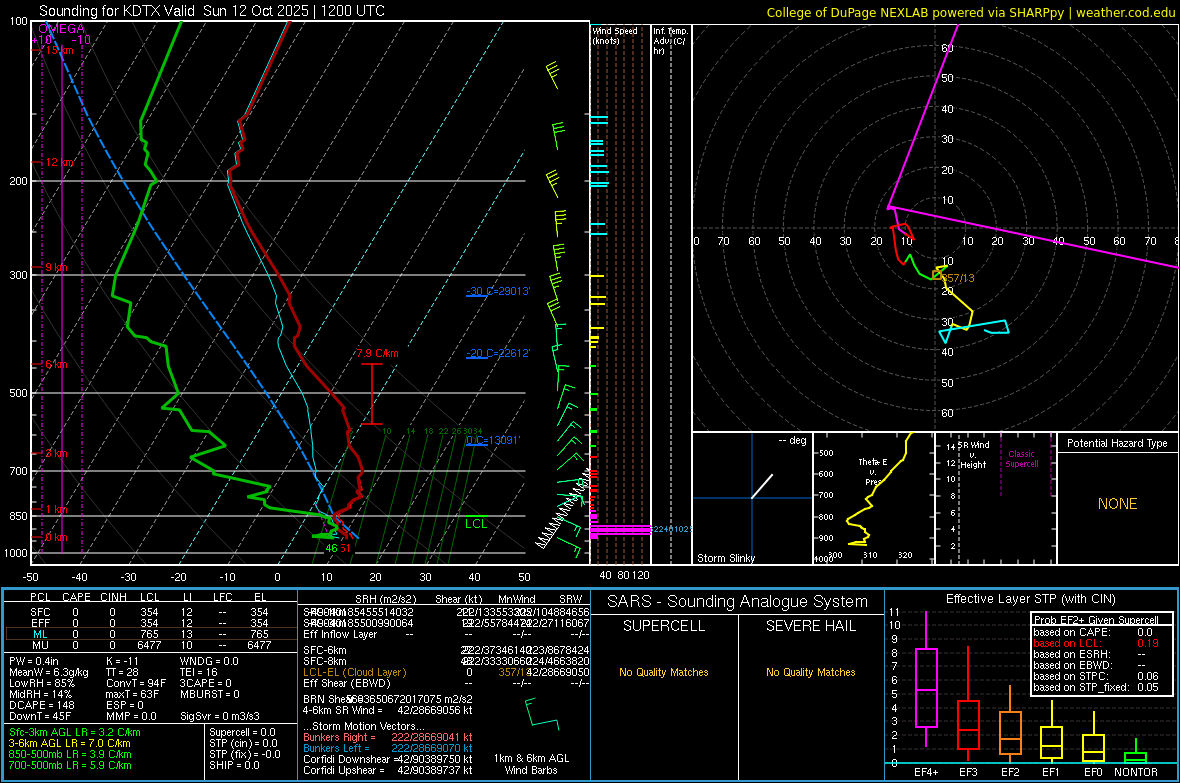The image size is (1180, 783).
Task: Click the 850 pressure level label
Action: click(x=18, y=516)
